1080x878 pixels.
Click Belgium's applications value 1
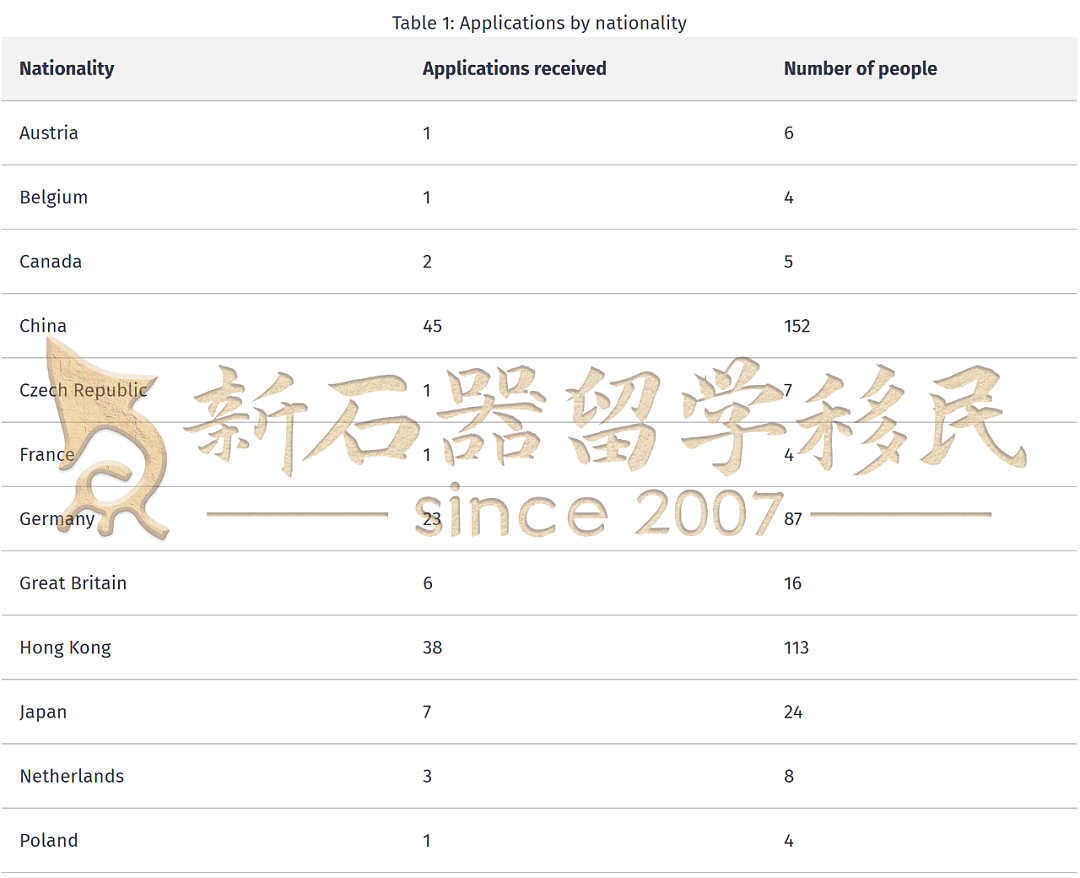point(427,198)
